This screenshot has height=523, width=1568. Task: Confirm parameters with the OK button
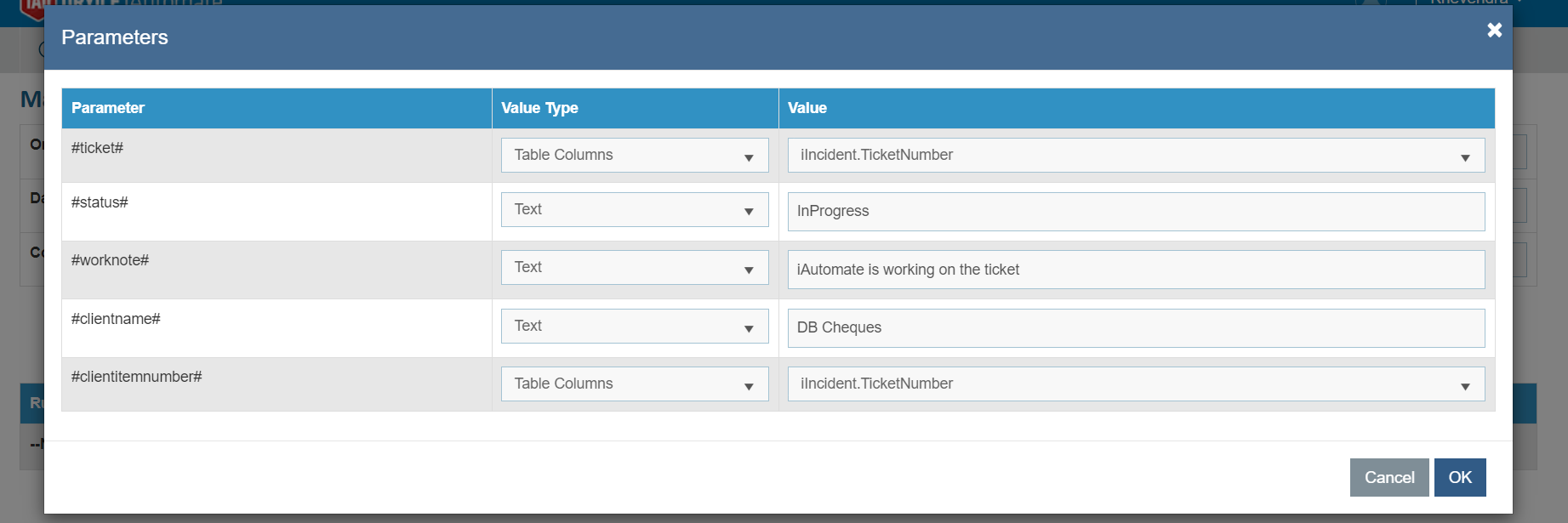pos(1459,478)
